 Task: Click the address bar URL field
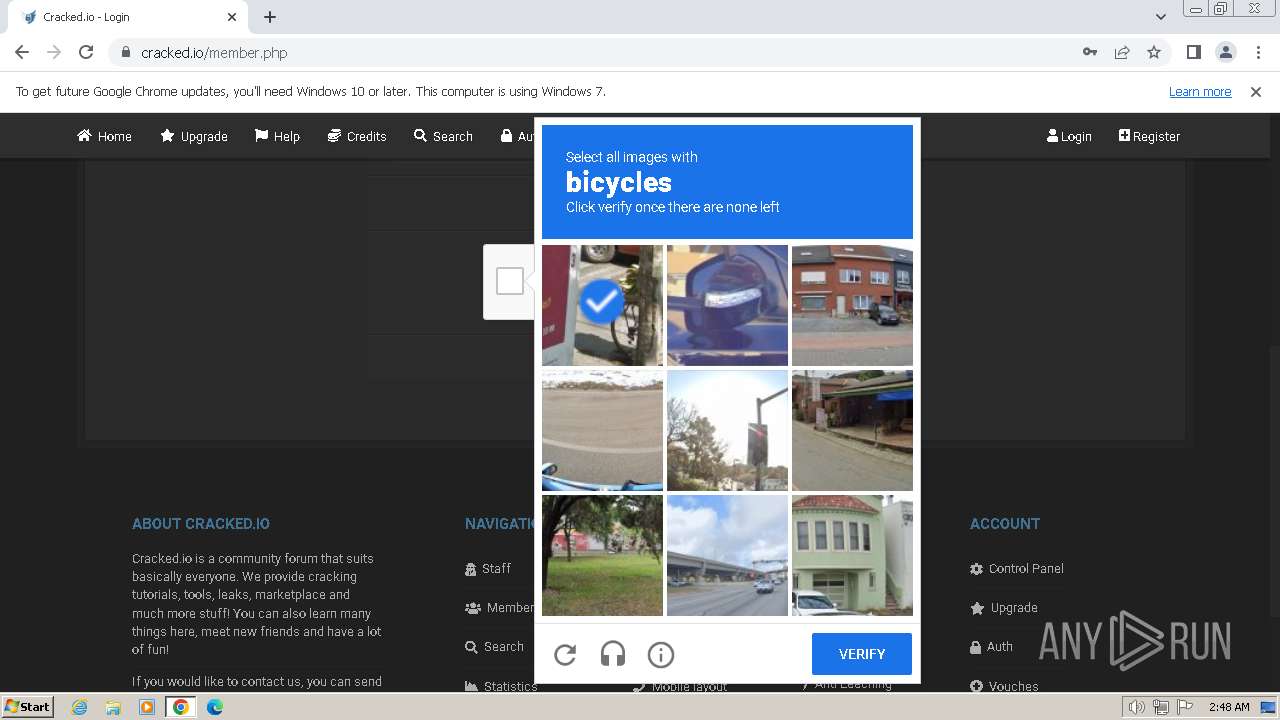pos(600,52)
